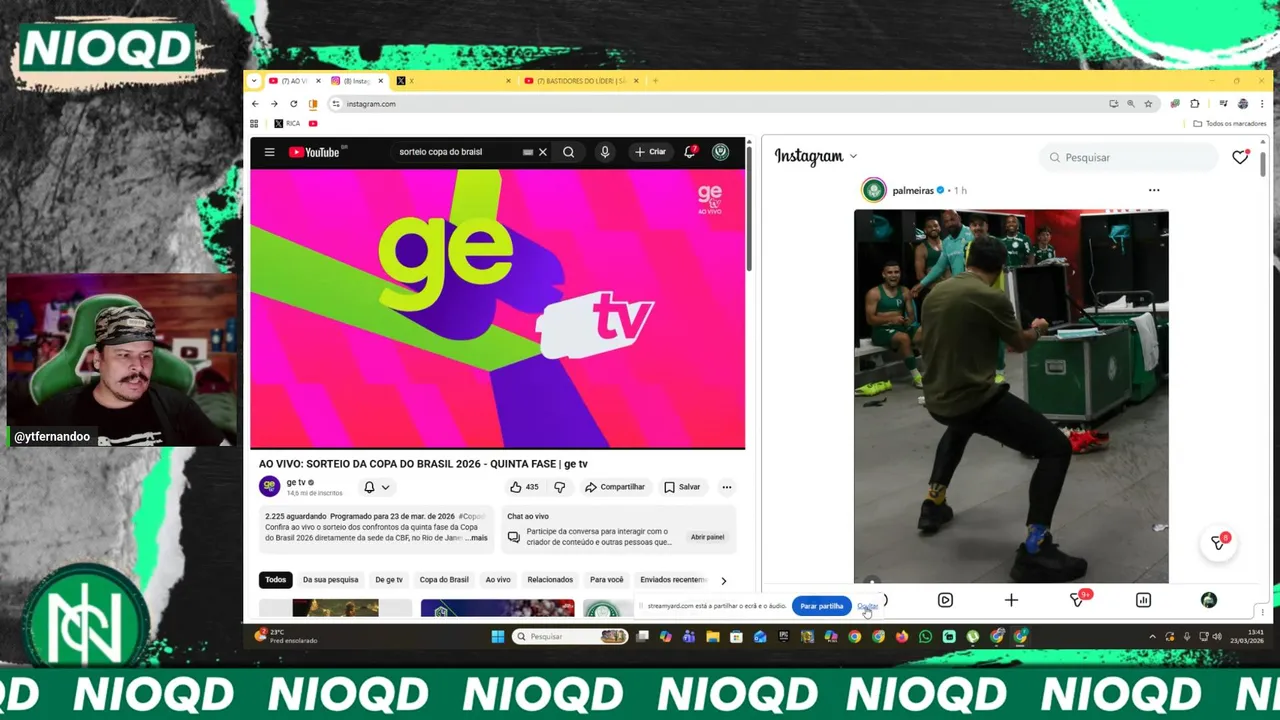Bookmark this page with star icon
The height and width of the screenshot is (720, 1280).
coord(1148,104)
